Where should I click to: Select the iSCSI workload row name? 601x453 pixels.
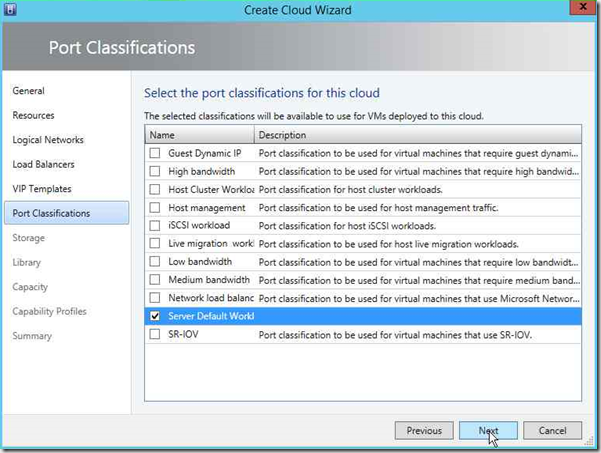click(199, 225)
